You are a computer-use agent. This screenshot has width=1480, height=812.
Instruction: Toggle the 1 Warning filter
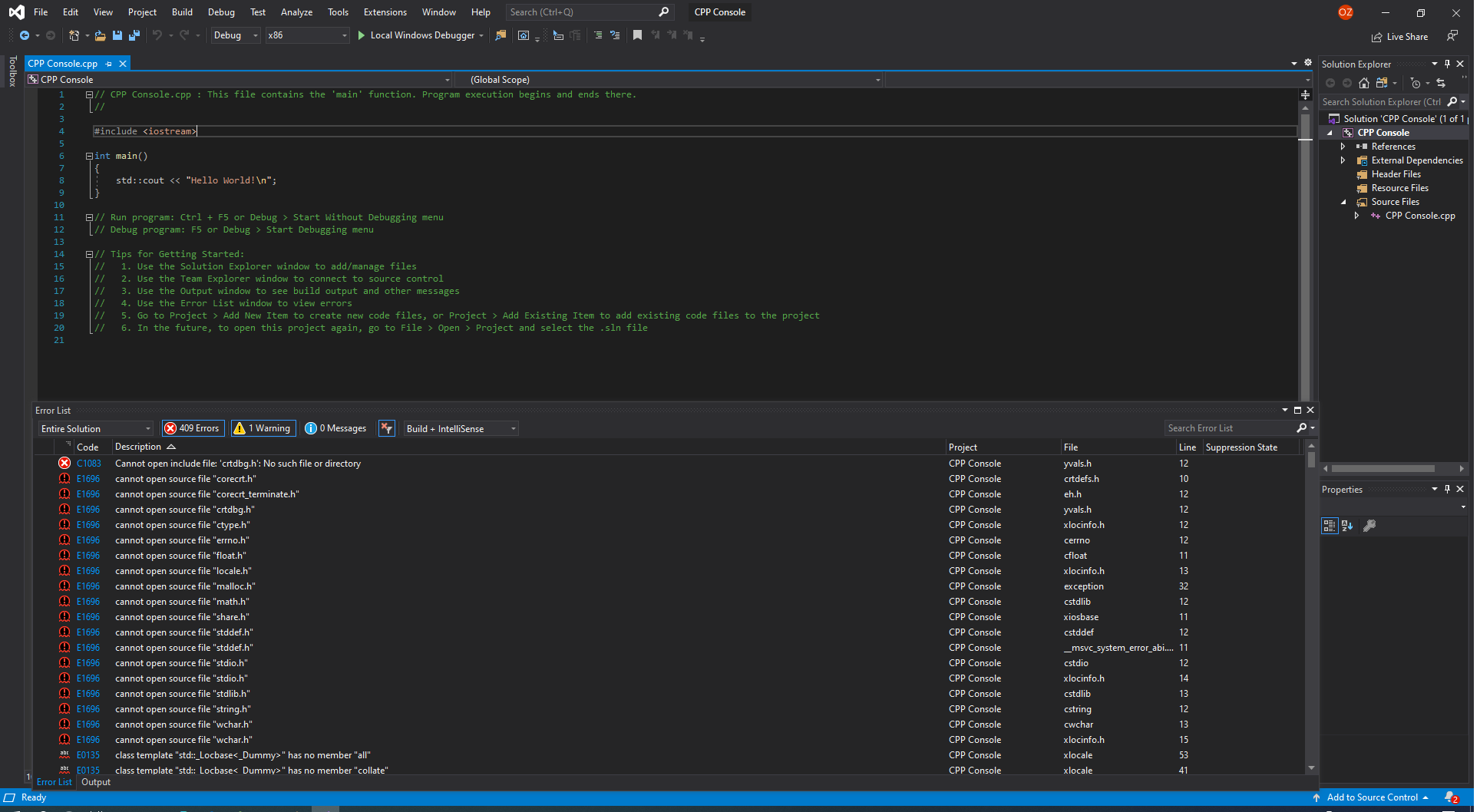tap(263, 428)
